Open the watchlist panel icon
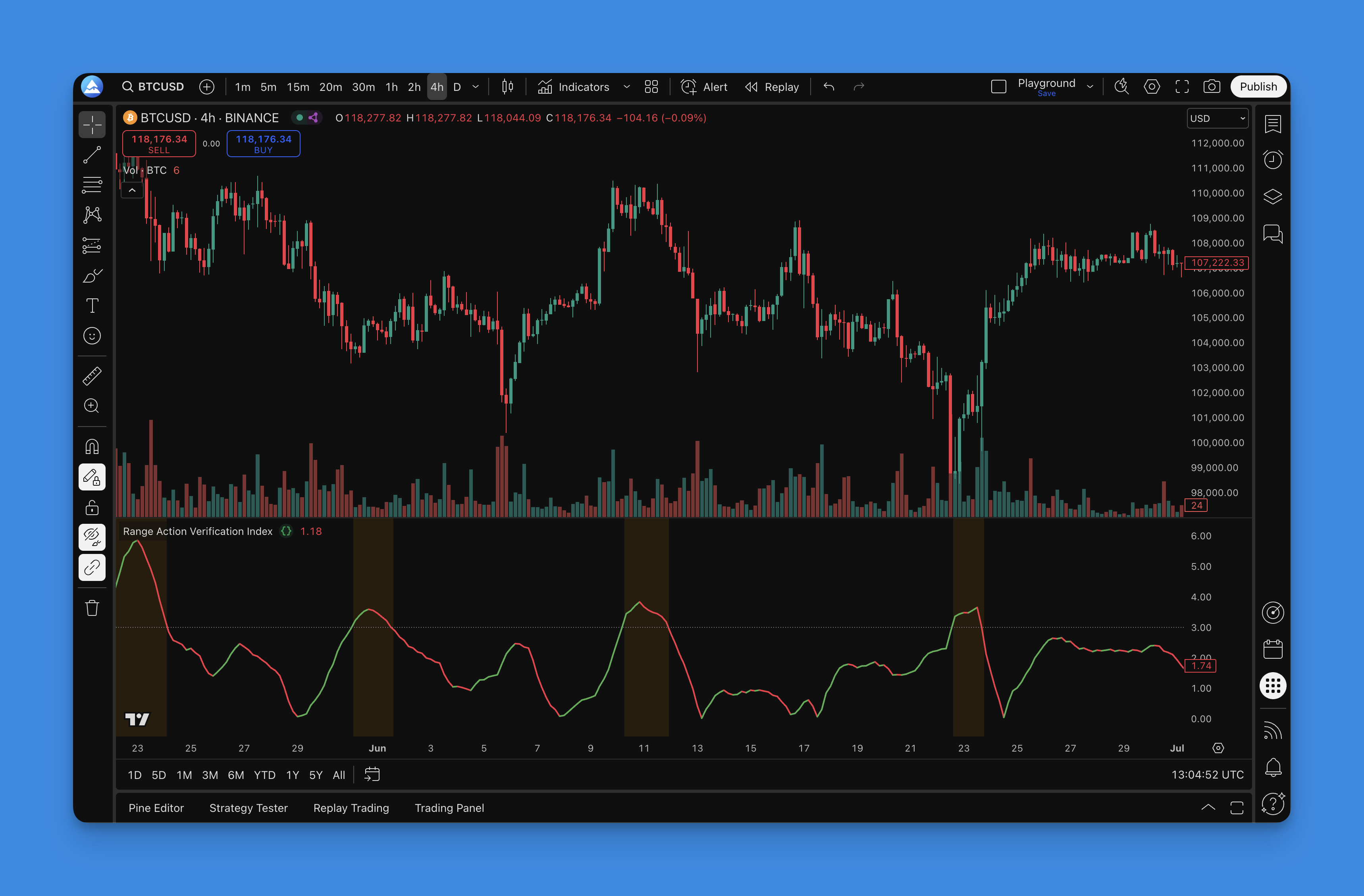Image resolution: width=1364 pixels, height=896 pixels. coord(1273,124)
